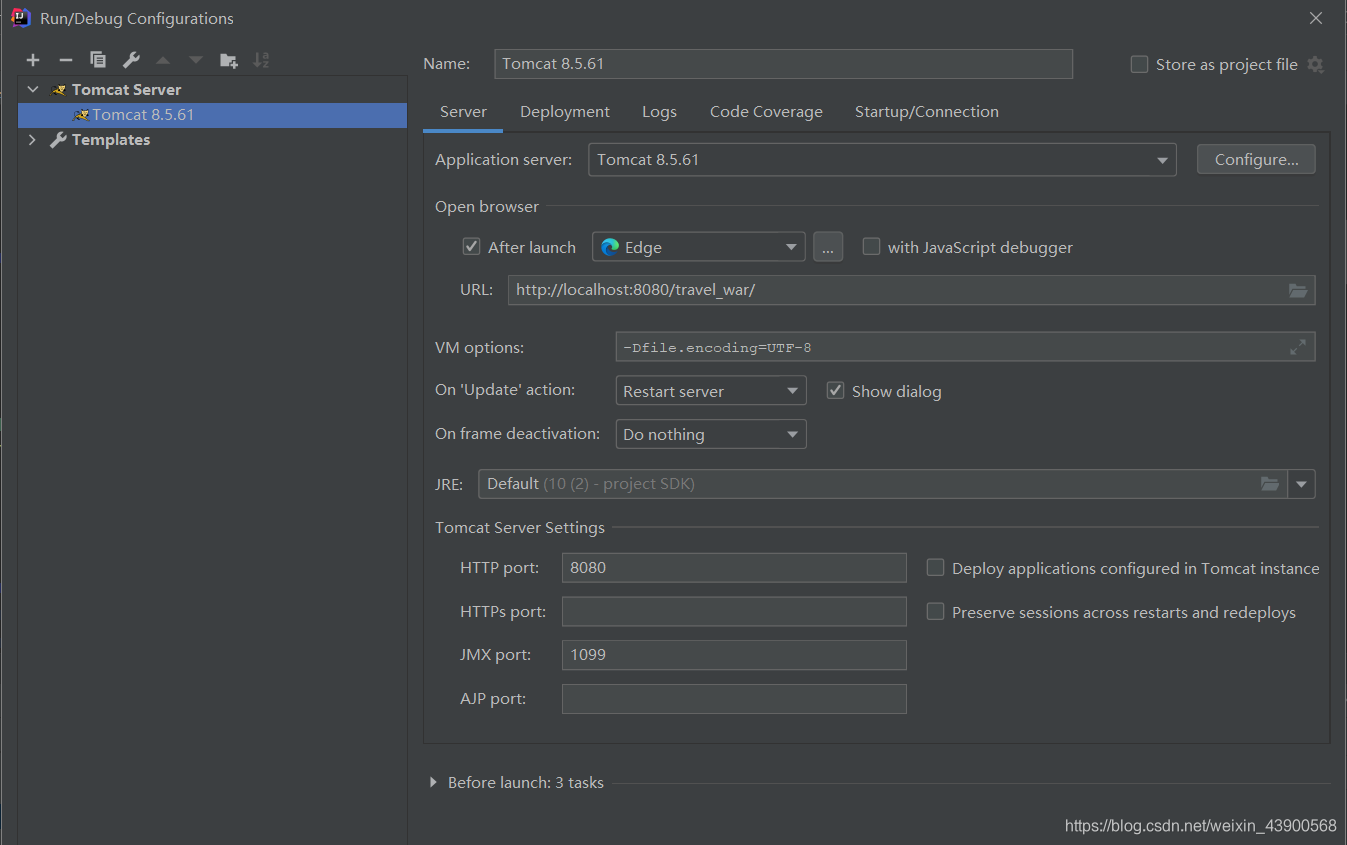Viewport: 1347px width, 845px height.
Task: Browse folder icon in JRE field
Action: pos(1270,484)
